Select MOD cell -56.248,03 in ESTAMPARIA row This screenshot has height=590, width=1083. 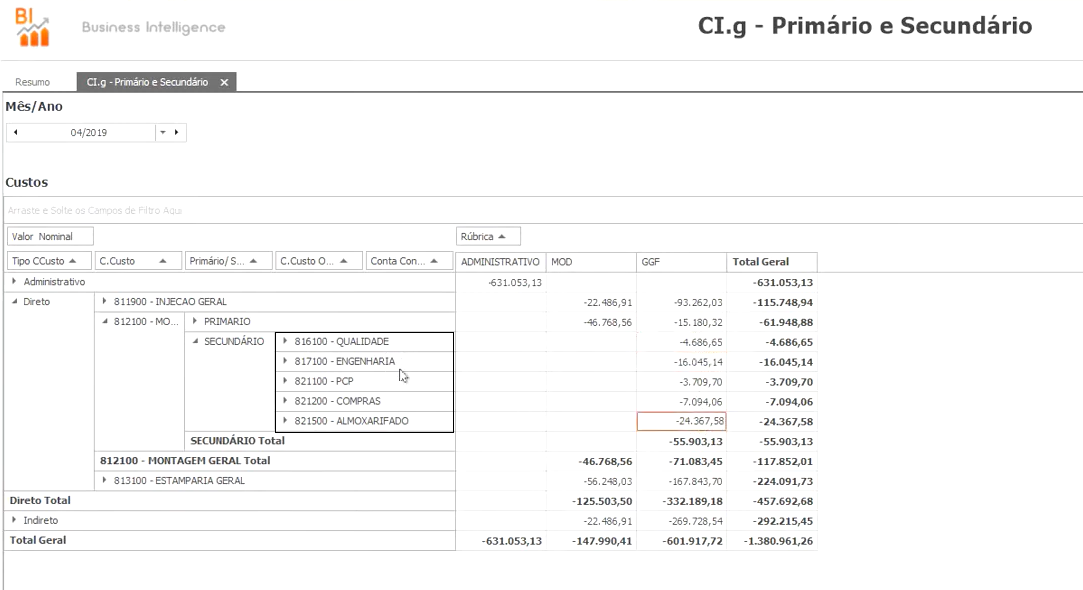click(591, 482)
